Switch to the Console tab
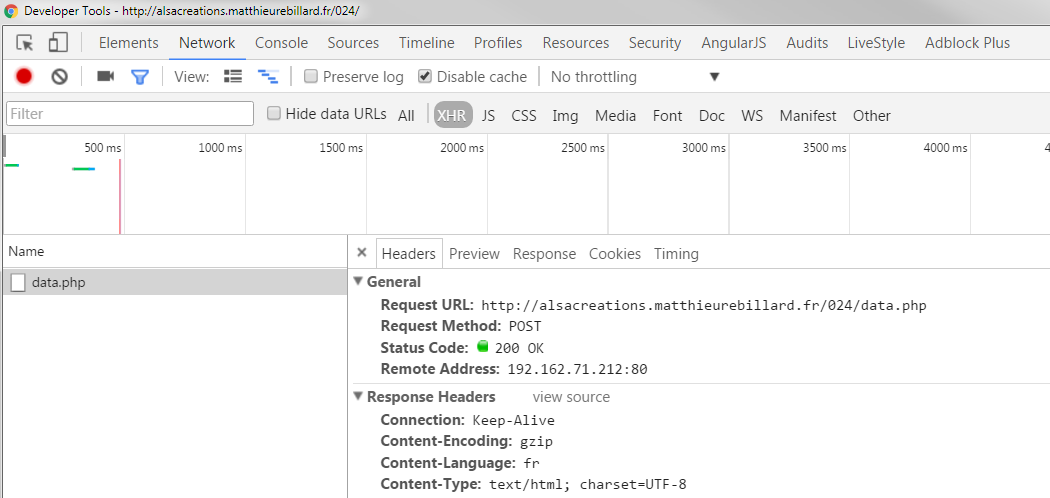Viewport: 1050px width, 498px height. 281,43
